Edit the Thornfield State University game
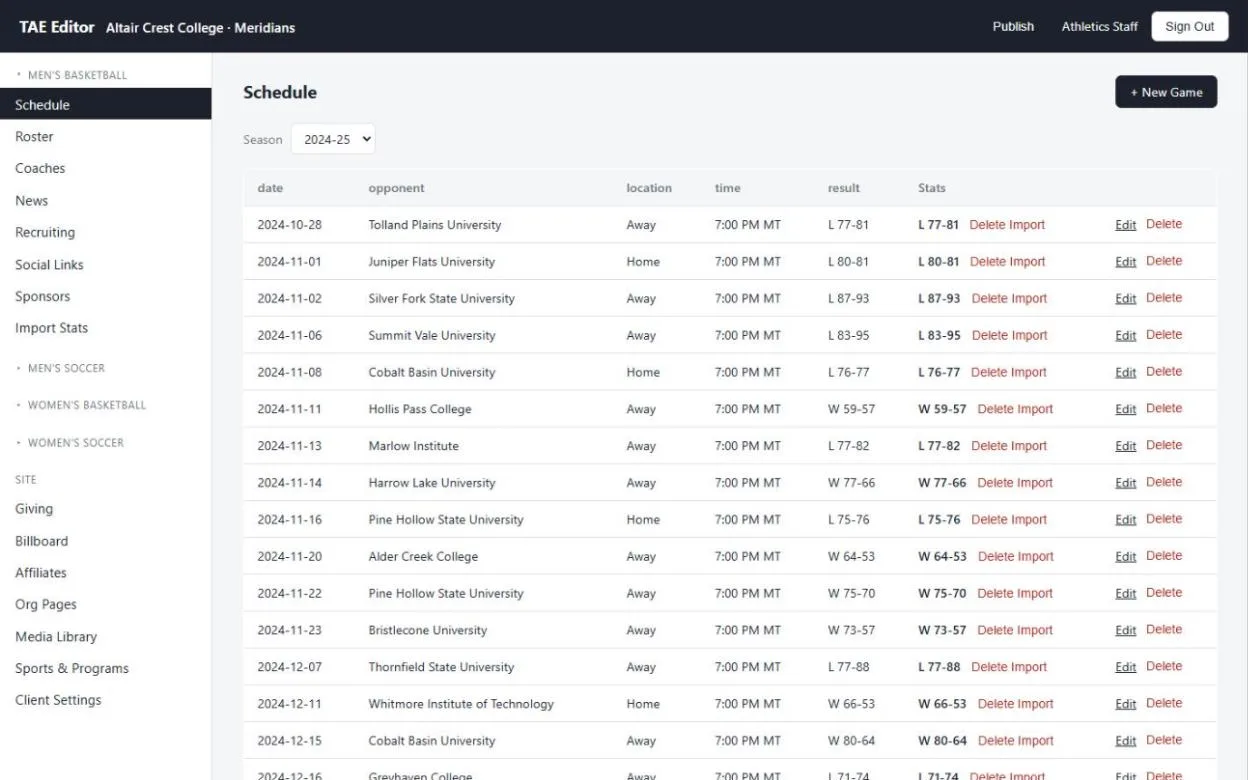Viewport: 1248px width, 780px height. tap(1126, 667)
